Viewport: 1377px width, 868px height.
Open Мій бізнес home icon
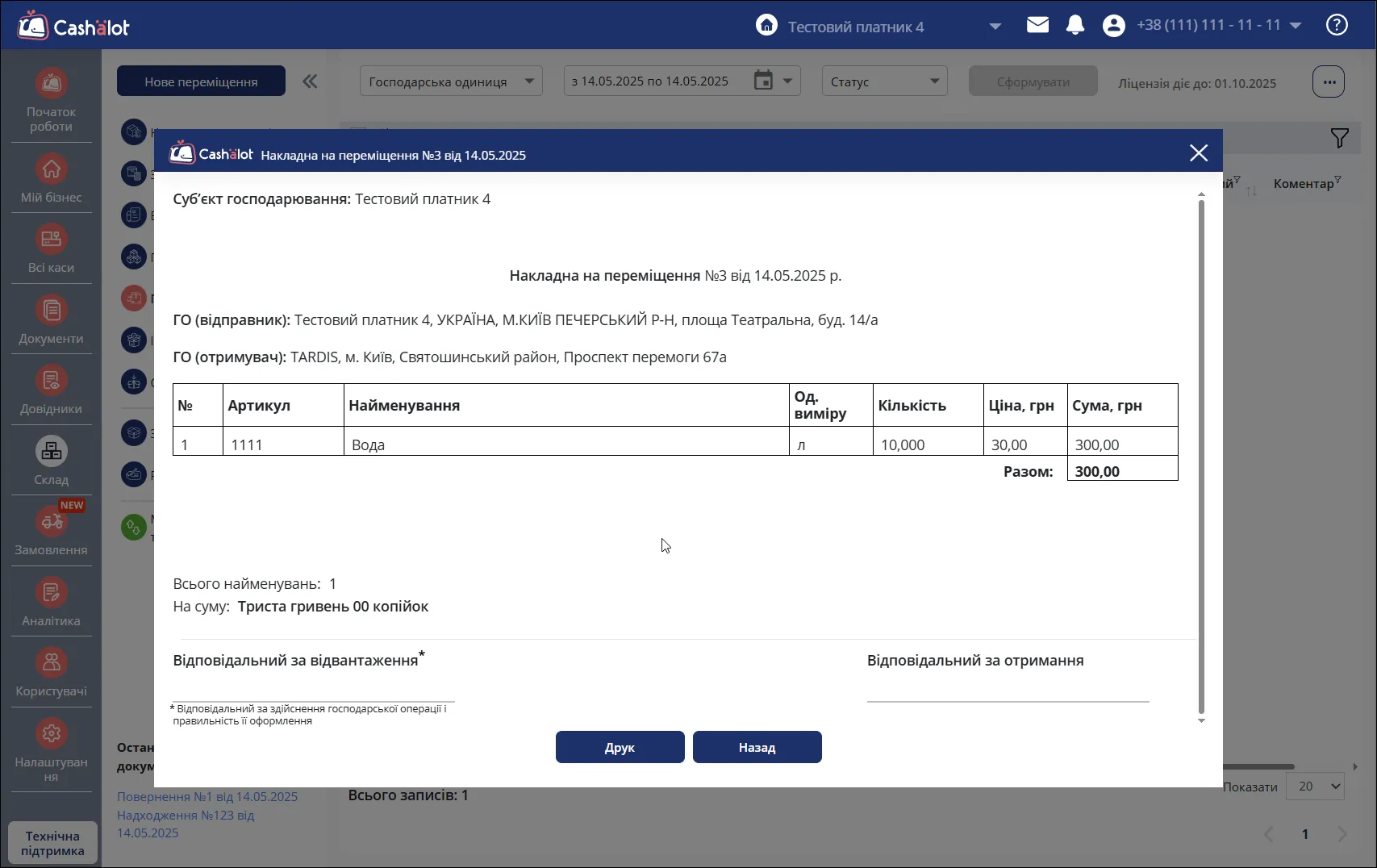(51, 169)
